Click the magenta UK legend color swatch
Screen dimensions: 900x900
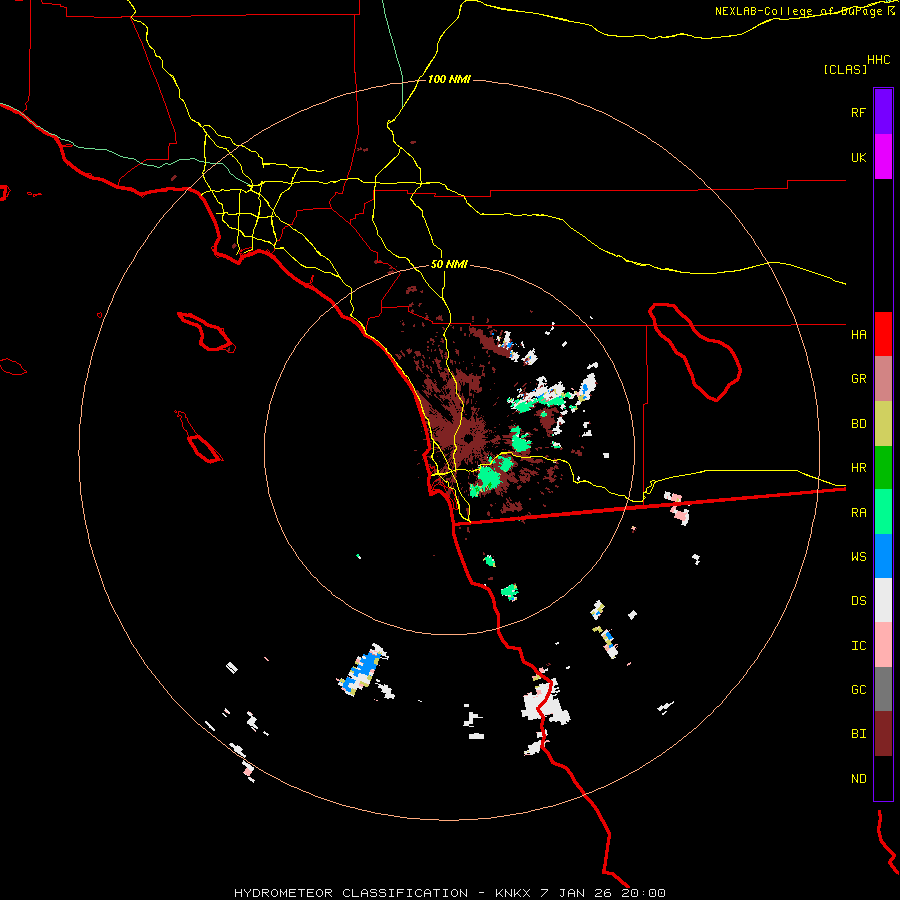(883, 157)
